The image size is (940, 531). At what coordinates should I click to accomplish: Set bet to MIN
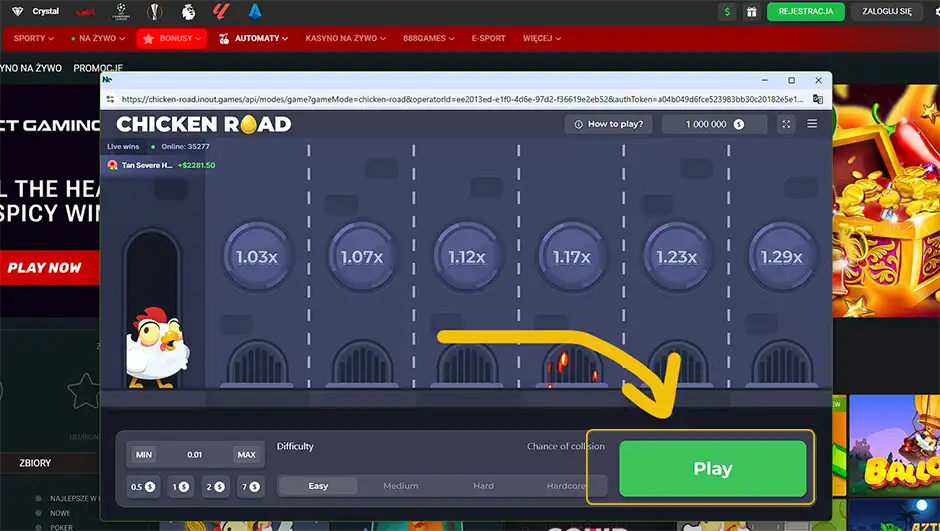point(144,455)
